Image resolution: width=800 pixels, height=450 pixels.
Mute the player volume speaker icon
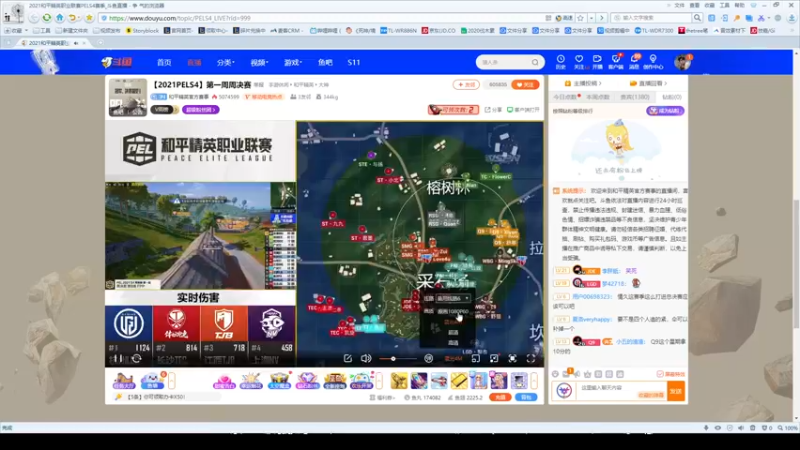(x=366, y=359)
